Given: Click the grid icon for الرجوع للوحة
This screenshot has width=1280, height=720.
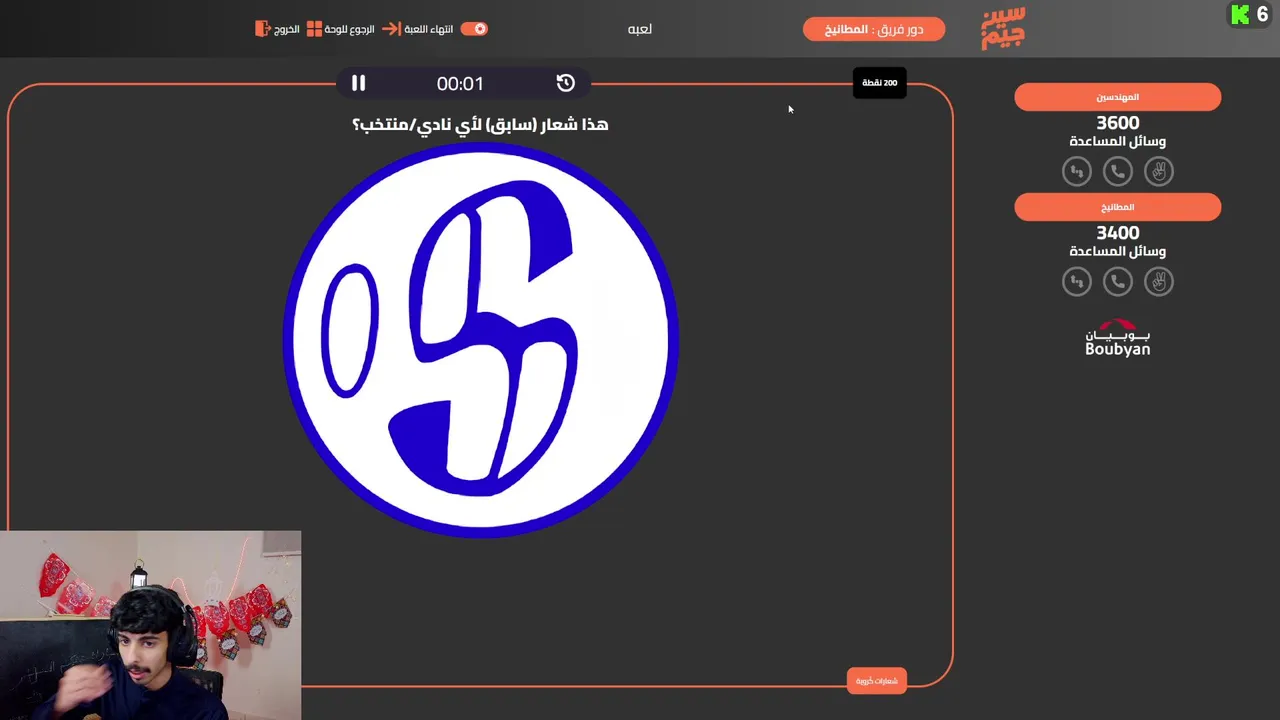Looking at the screenshot, I should coord(314,29).
